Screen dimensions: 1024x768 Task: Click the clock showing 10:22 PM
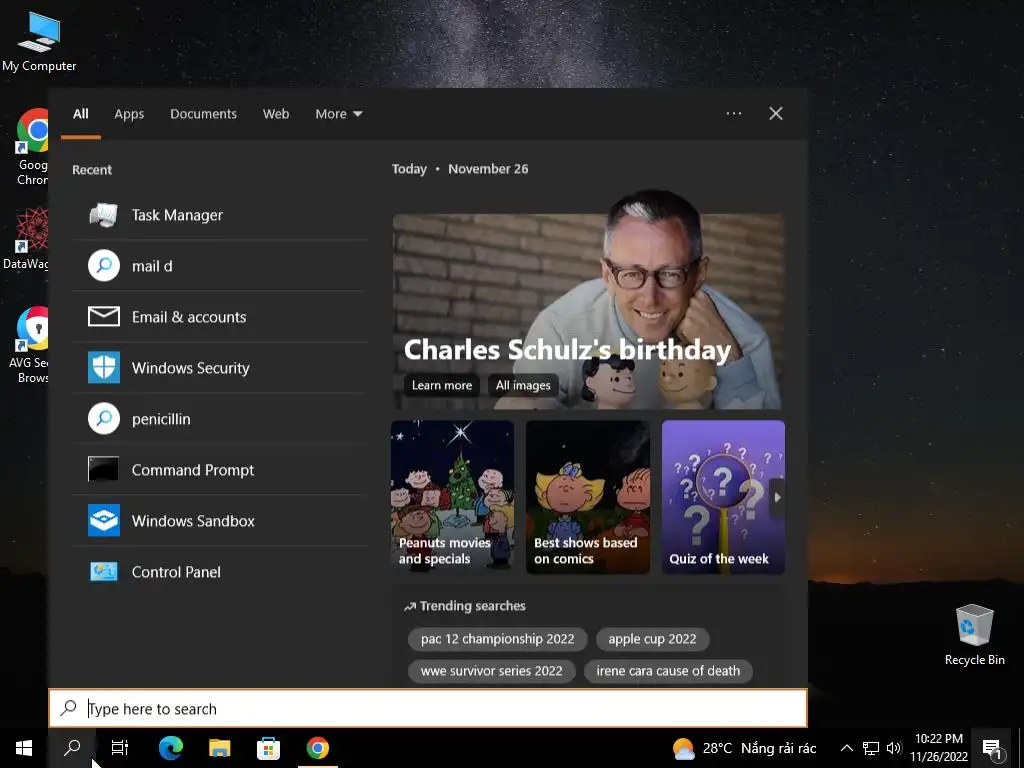(x=939, y=748)
